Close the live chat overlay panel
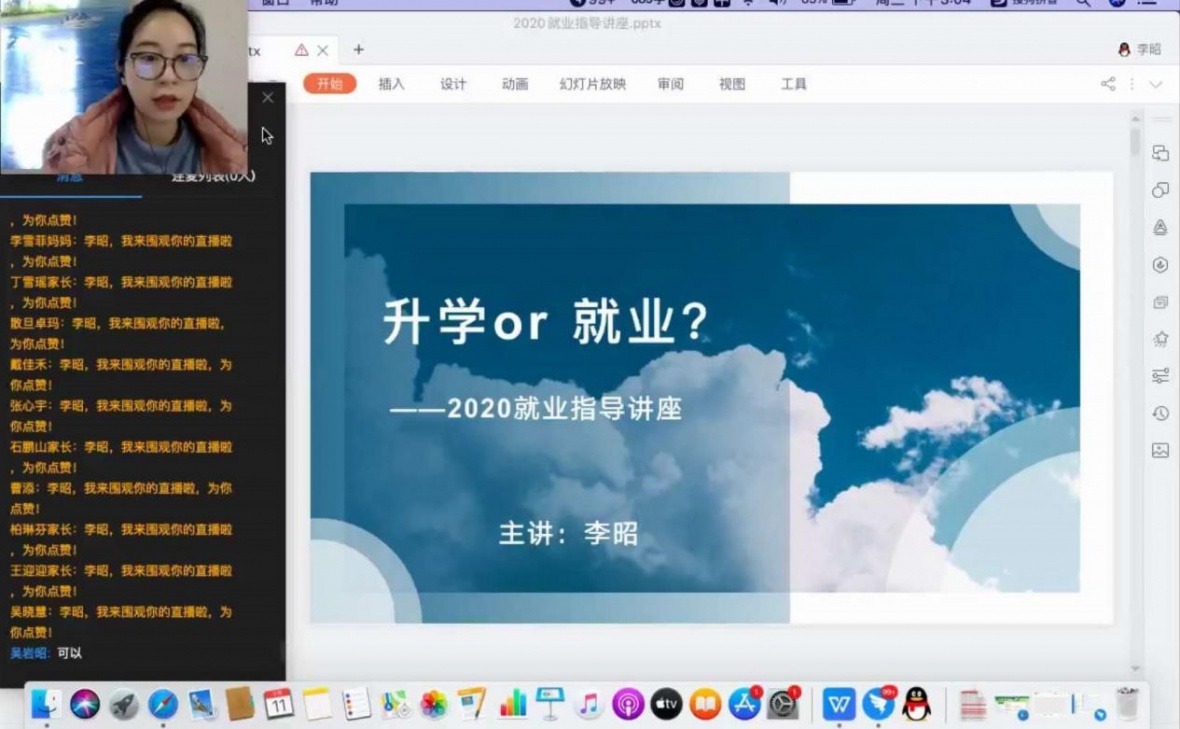 267,97
